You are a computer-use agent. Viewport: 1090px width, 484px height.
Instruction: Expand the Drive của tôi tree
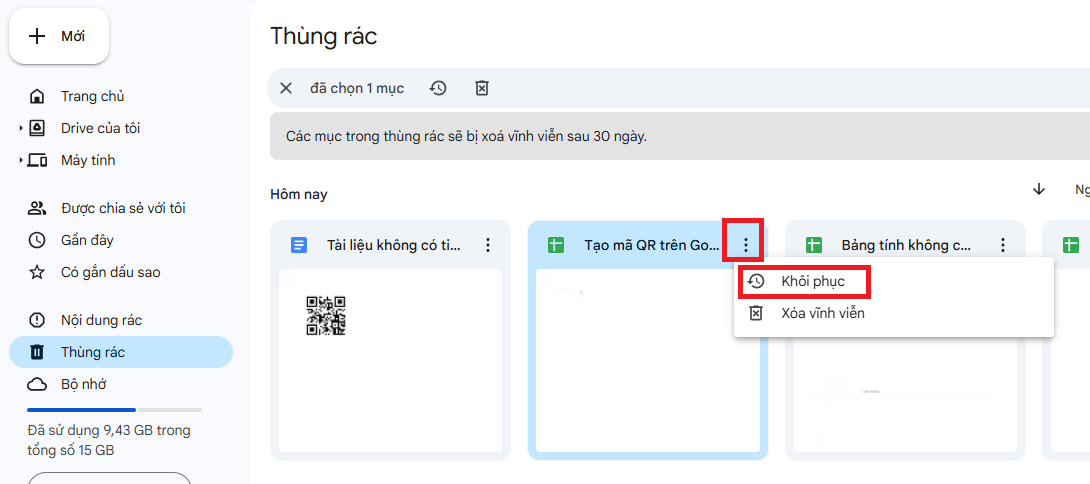21,128
